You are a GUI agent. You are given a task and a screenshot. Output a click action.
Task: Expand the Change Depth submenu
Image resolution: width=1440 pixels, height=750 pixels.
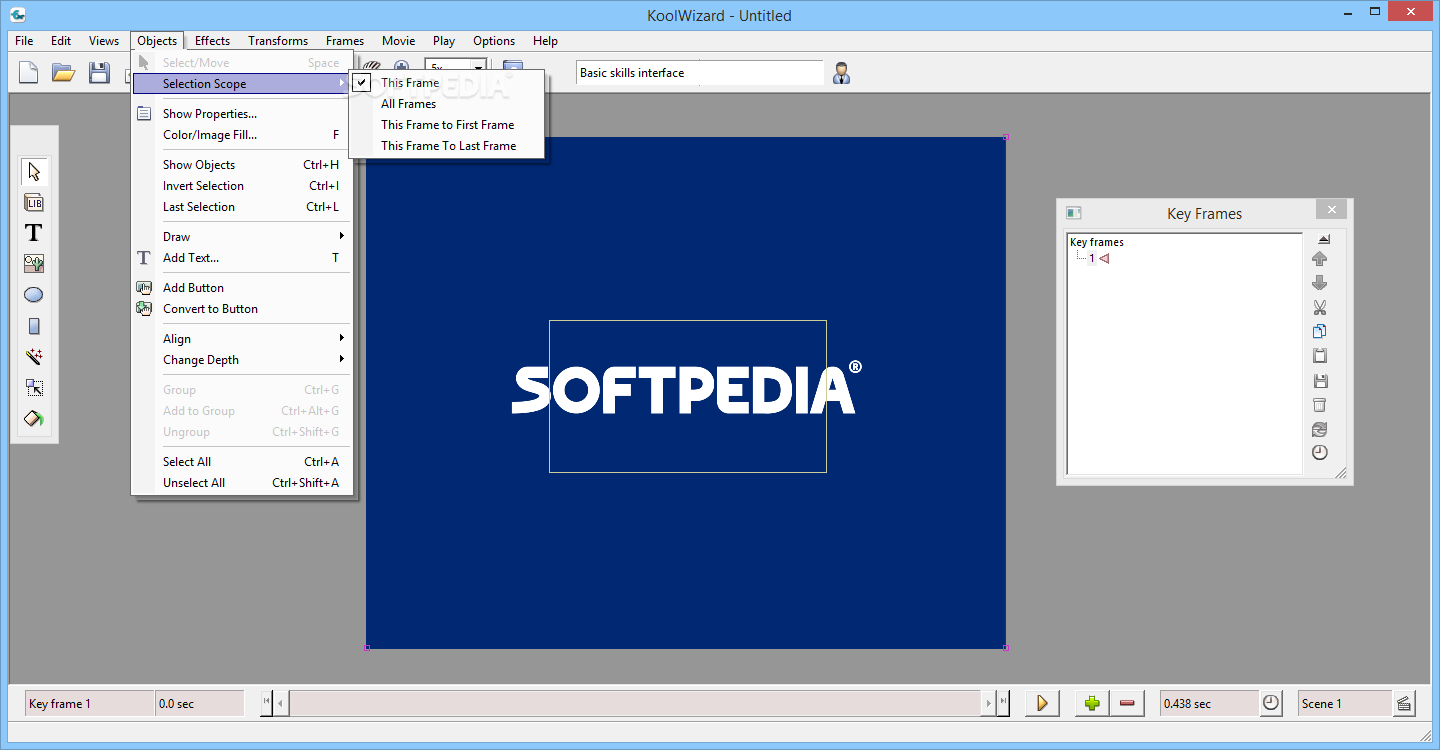(241, 360)
